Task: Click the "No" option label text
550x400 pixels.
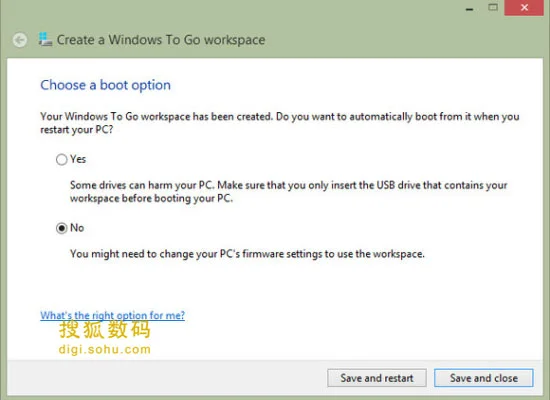Action: coord(77,228)
